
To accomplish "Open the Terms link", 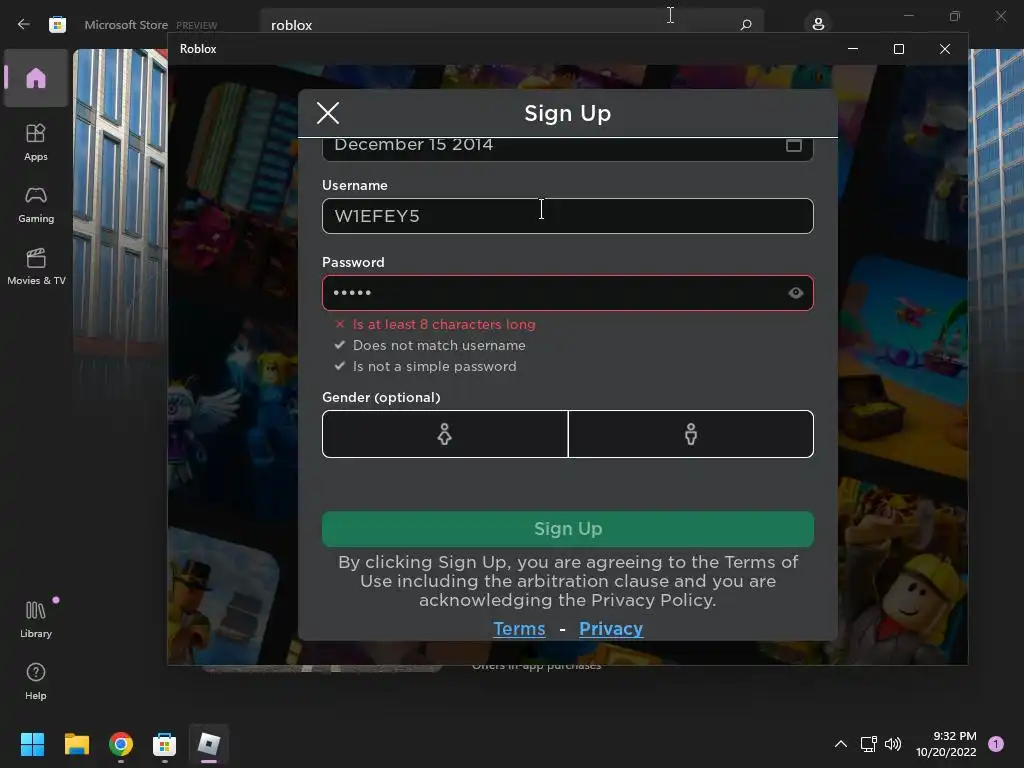I will coord(519,628).
